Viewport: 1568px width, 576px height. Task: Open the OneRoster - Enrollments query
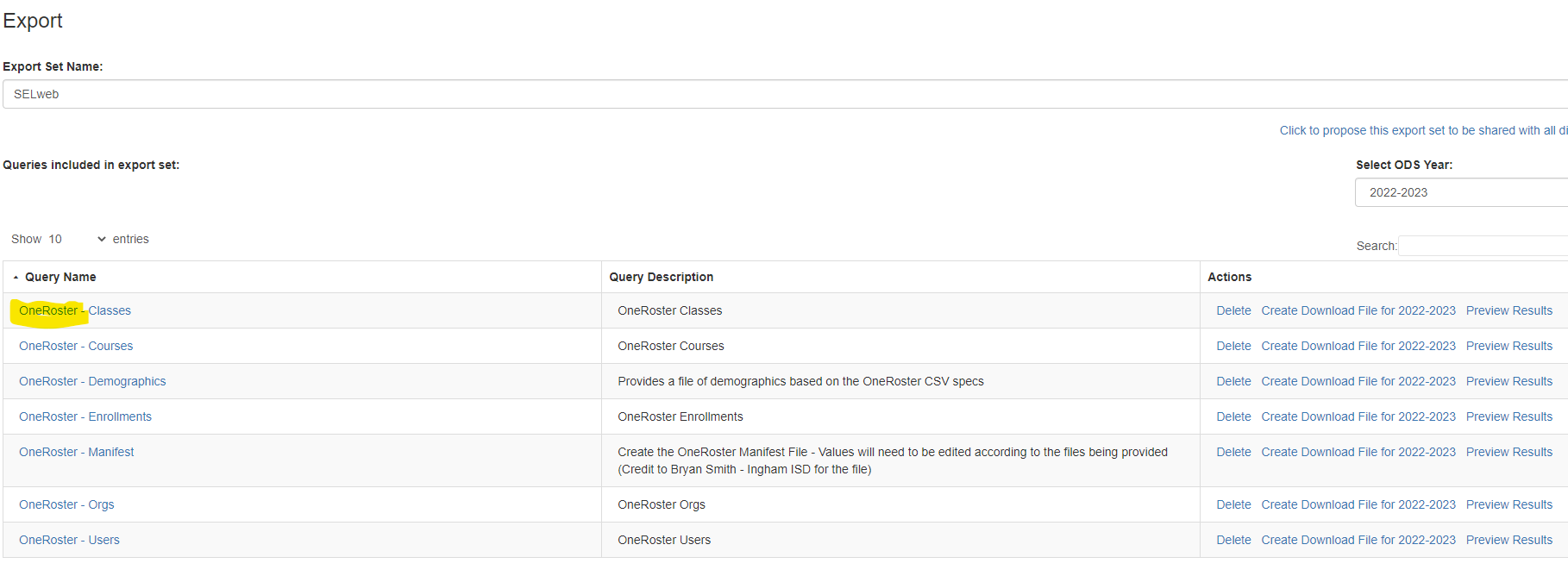(x=85, y=416)
